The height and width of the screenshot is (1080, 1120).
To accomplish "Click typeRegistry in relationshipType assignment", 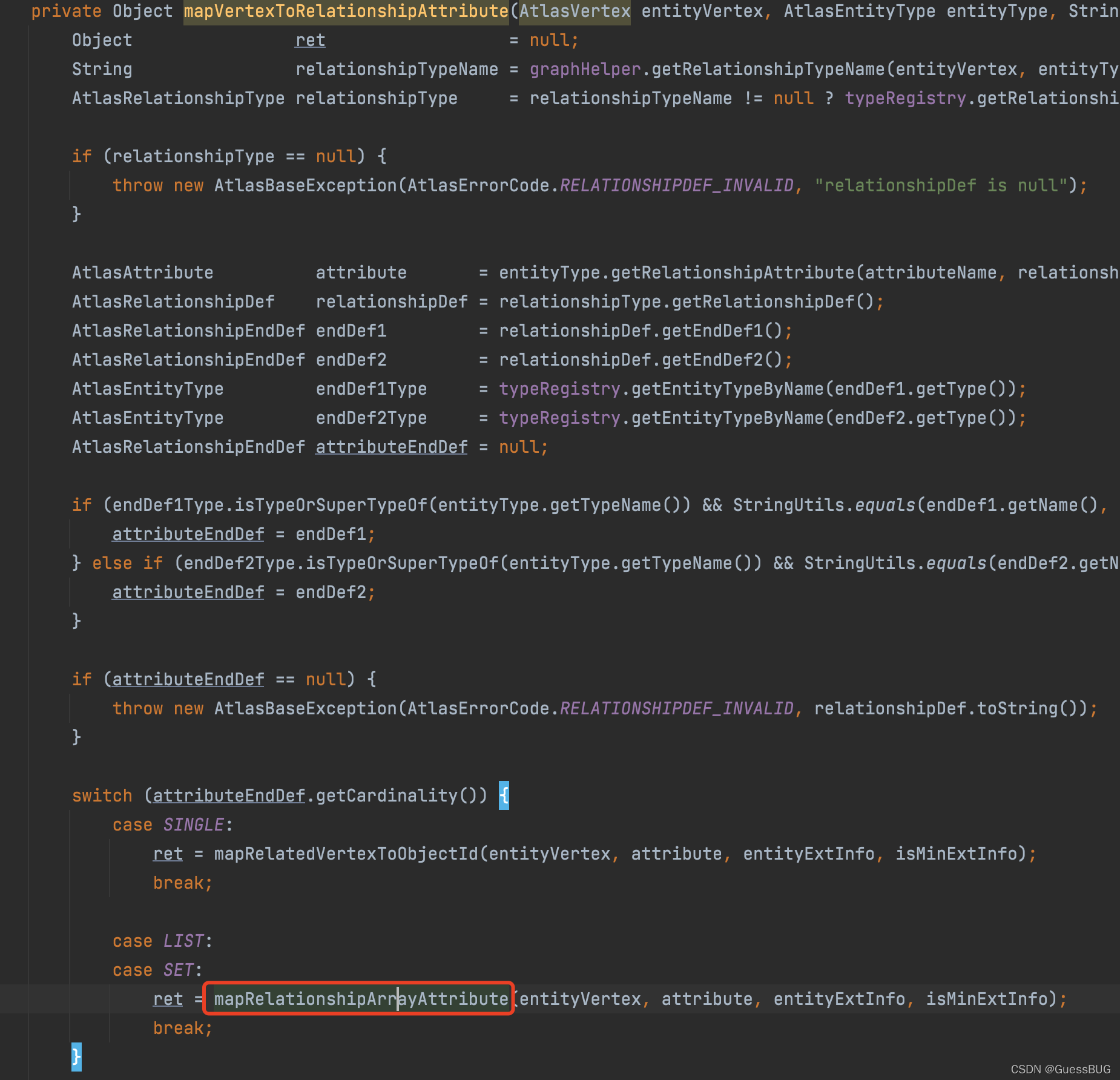I will coord(905,99).
